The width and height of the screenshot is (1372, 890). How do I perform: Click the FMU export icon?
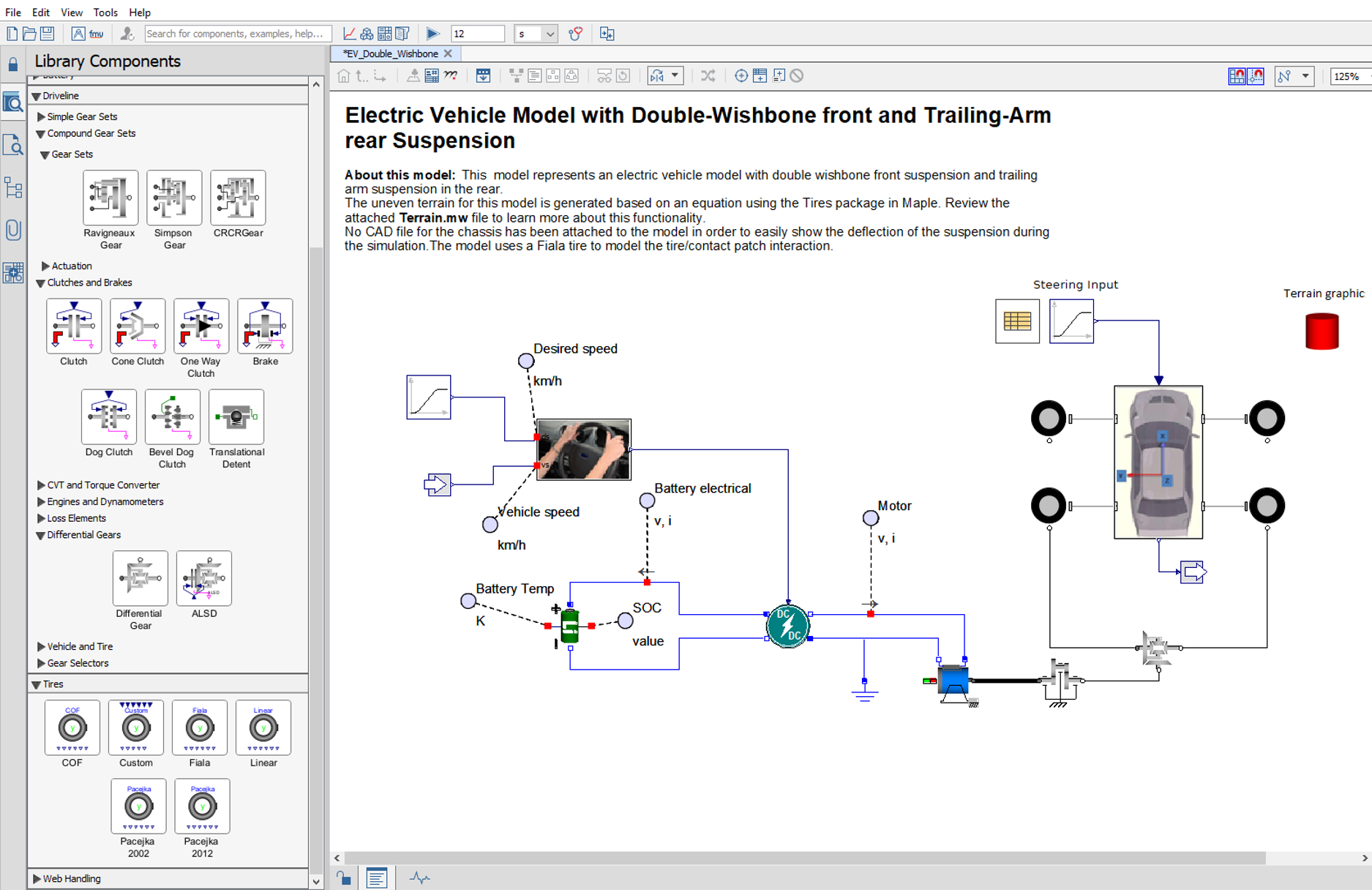[96, 34]
